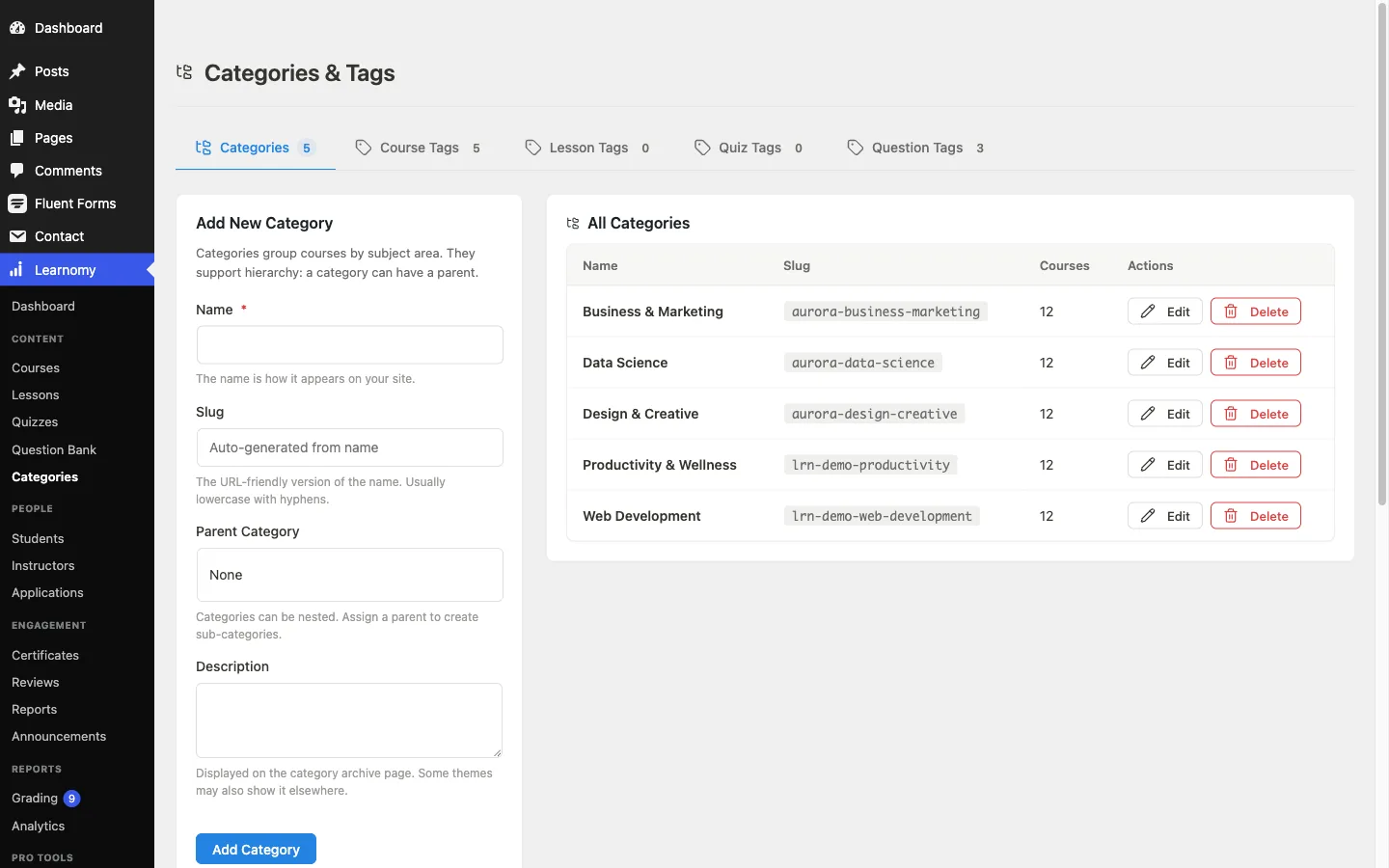1389x868 pixels.
Task: Click pencil icon for Business & Marketing row
Action: click(1148, 312)
